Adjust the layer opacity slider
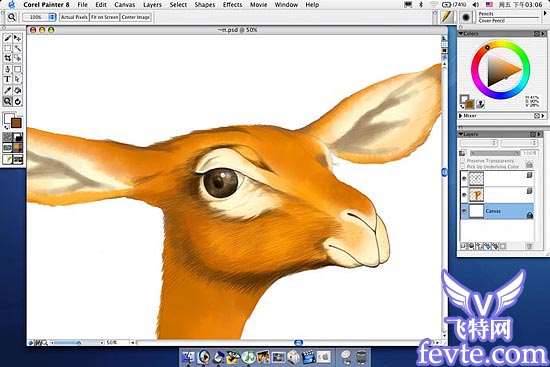550x367 pixels. [x=495, y=153]
